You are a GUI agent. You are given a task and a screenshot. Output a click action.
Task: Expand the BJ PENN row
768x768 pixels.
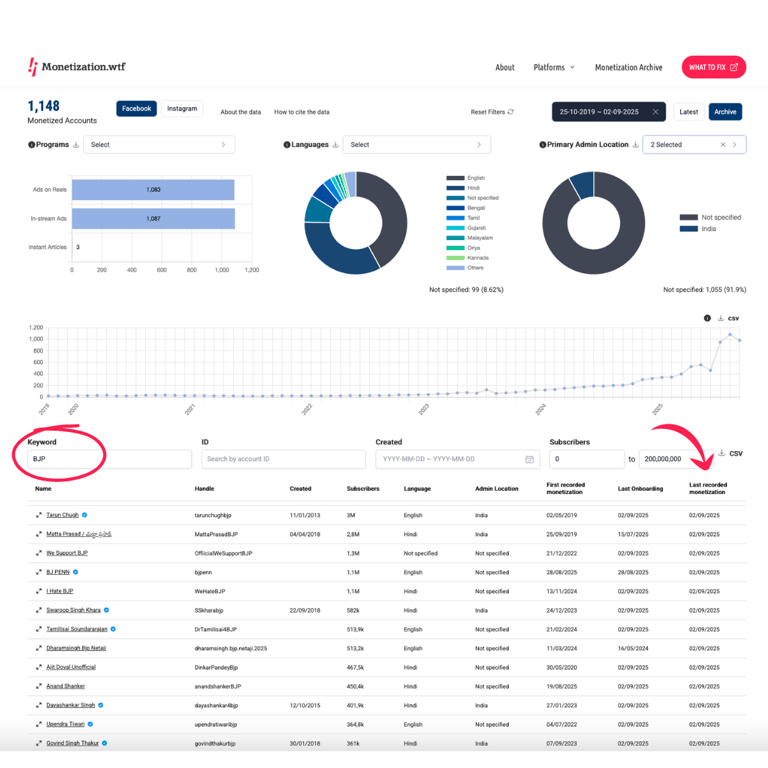[x=39, y=572]
